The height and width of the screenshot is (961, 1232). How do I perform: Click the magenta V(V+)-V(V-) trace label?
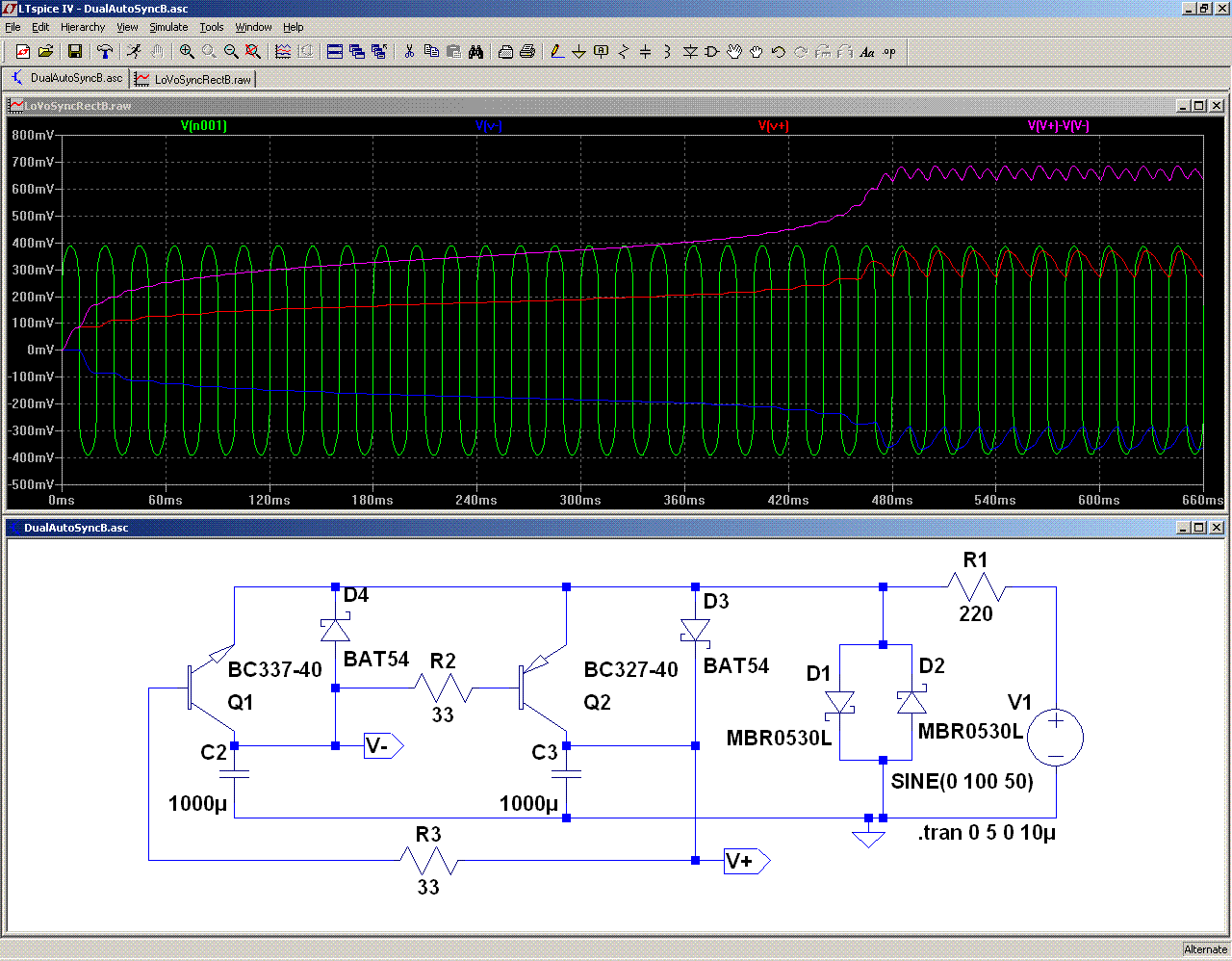click(x=1058, y=126)
